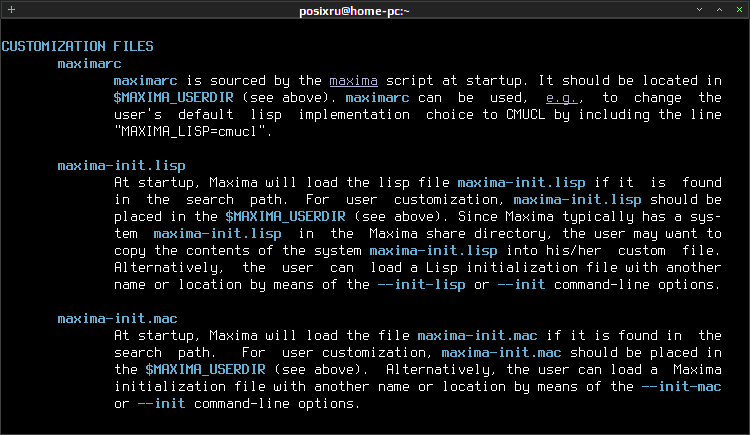Click maxima-init.mac after 'load the file'
This screenshot has height=435, width=750.
477,335
